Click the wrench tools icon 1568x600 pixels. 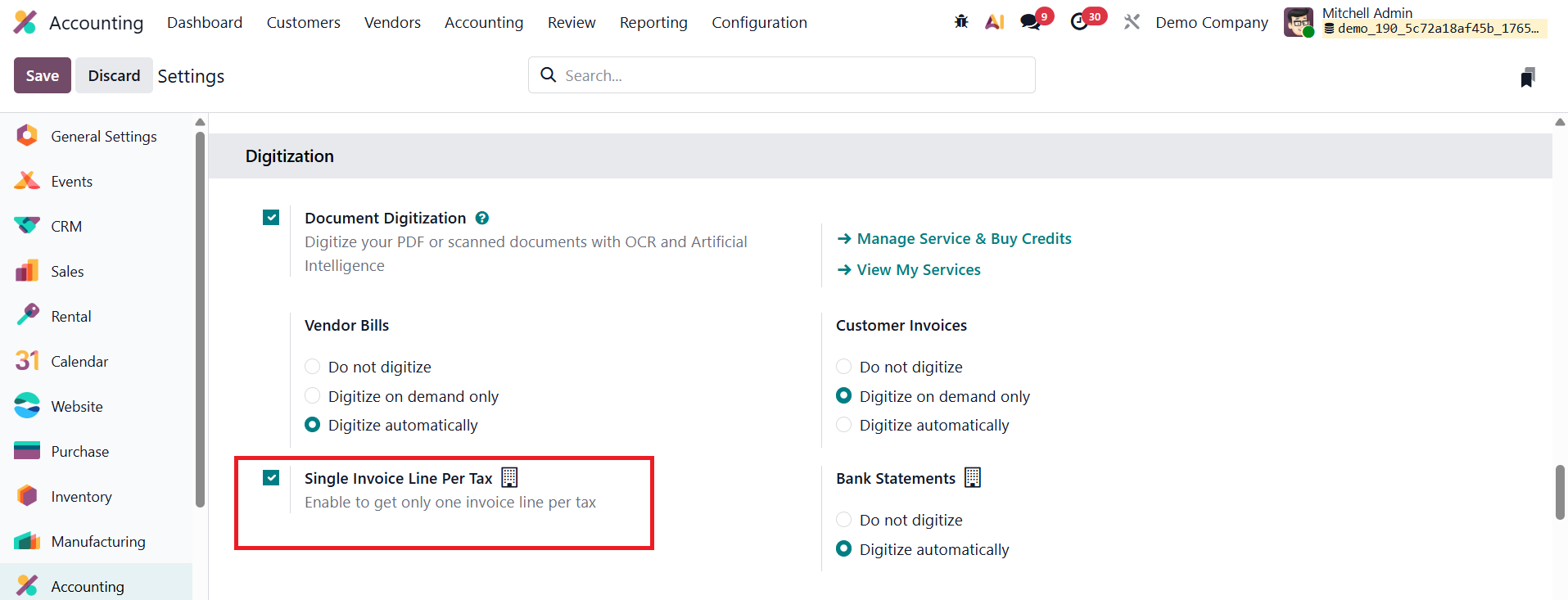[x=1132, y=22]
